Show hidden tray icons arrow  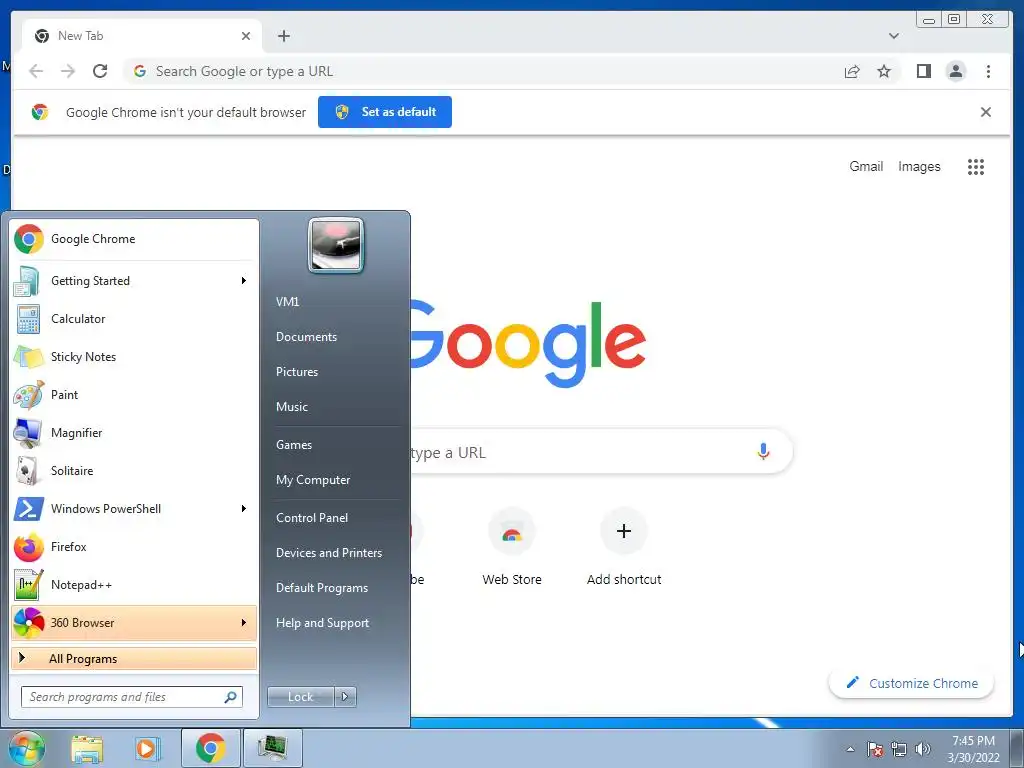pos(850,749)
